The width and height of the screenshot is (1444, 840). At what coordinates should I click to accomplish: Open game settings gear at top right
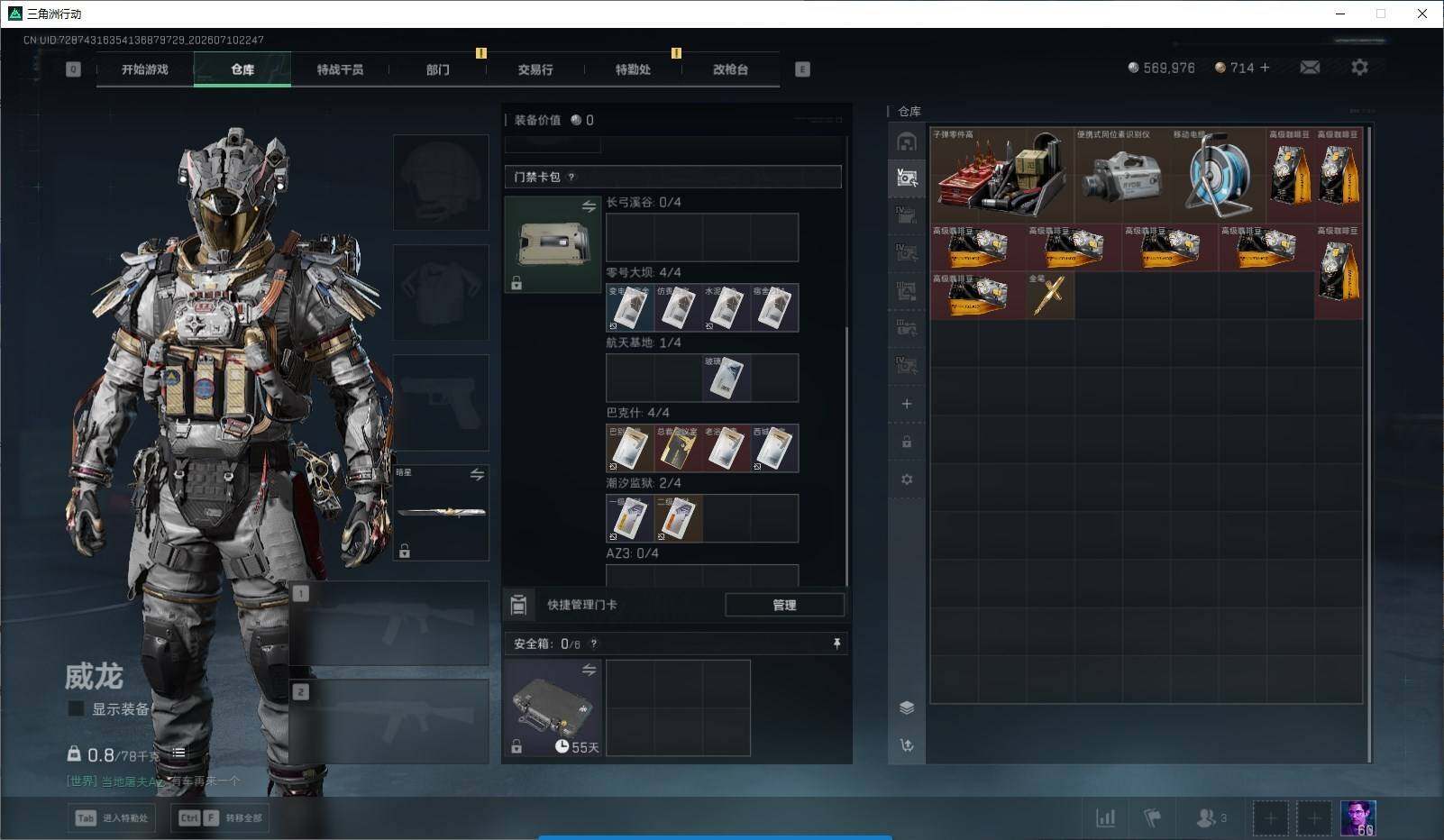pos(1359,68)
